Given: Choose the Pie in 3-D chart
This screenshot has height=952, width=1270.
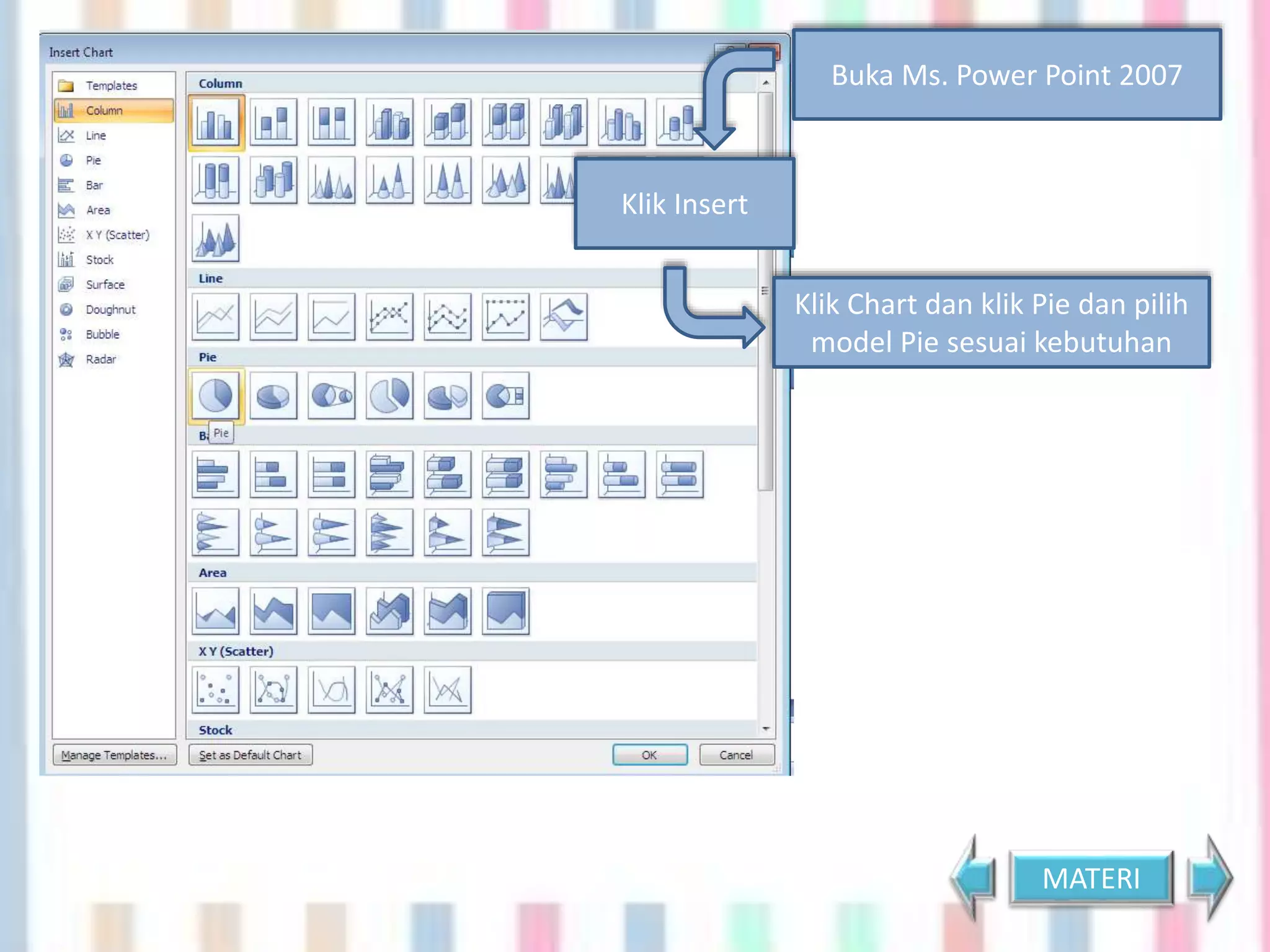Looking at the screenshot, I should tap(273, 396).
